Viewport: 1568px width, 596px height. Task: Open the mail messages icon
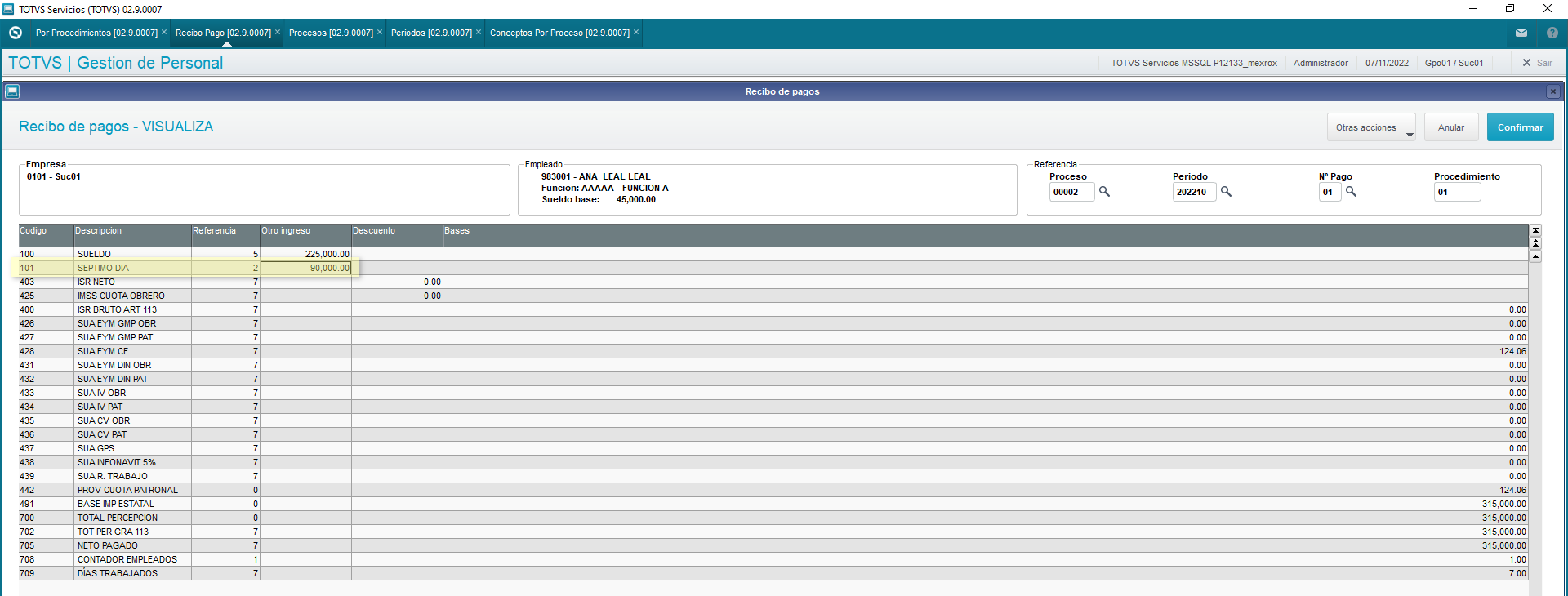[1521, 33]
